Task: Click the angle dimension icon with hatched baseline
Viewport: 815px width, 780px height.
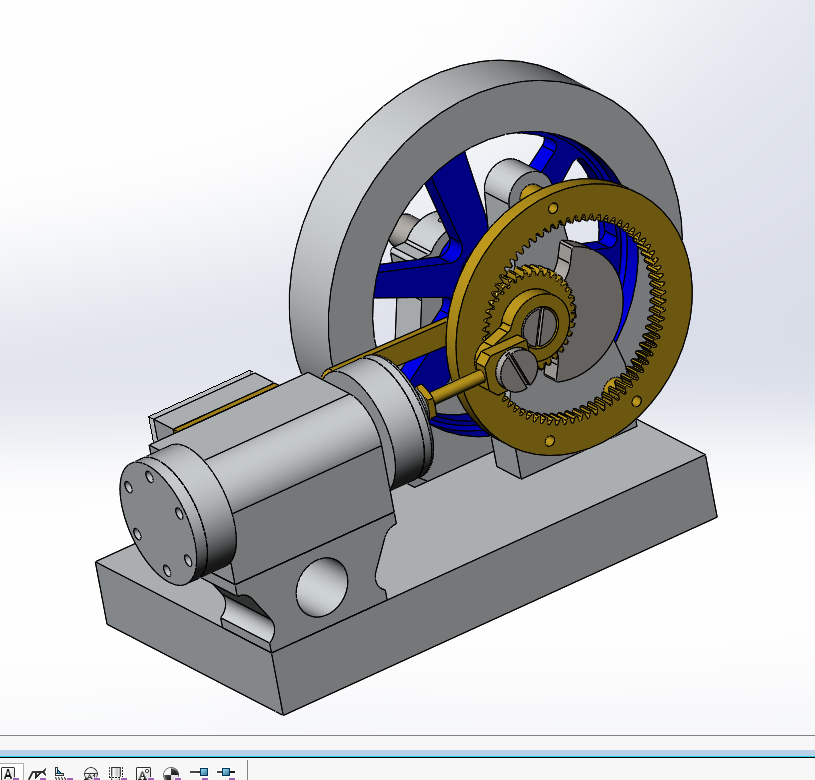Action: pyautogui.click(x=62, y=773)
